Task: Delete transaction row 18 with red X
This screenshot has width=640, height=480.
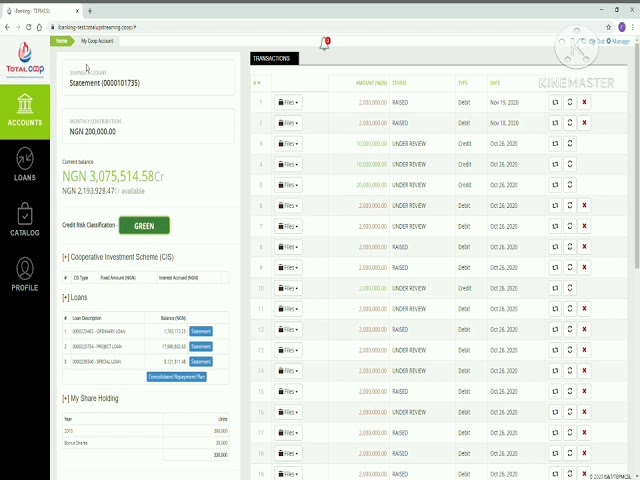Action: coord(584,453)
